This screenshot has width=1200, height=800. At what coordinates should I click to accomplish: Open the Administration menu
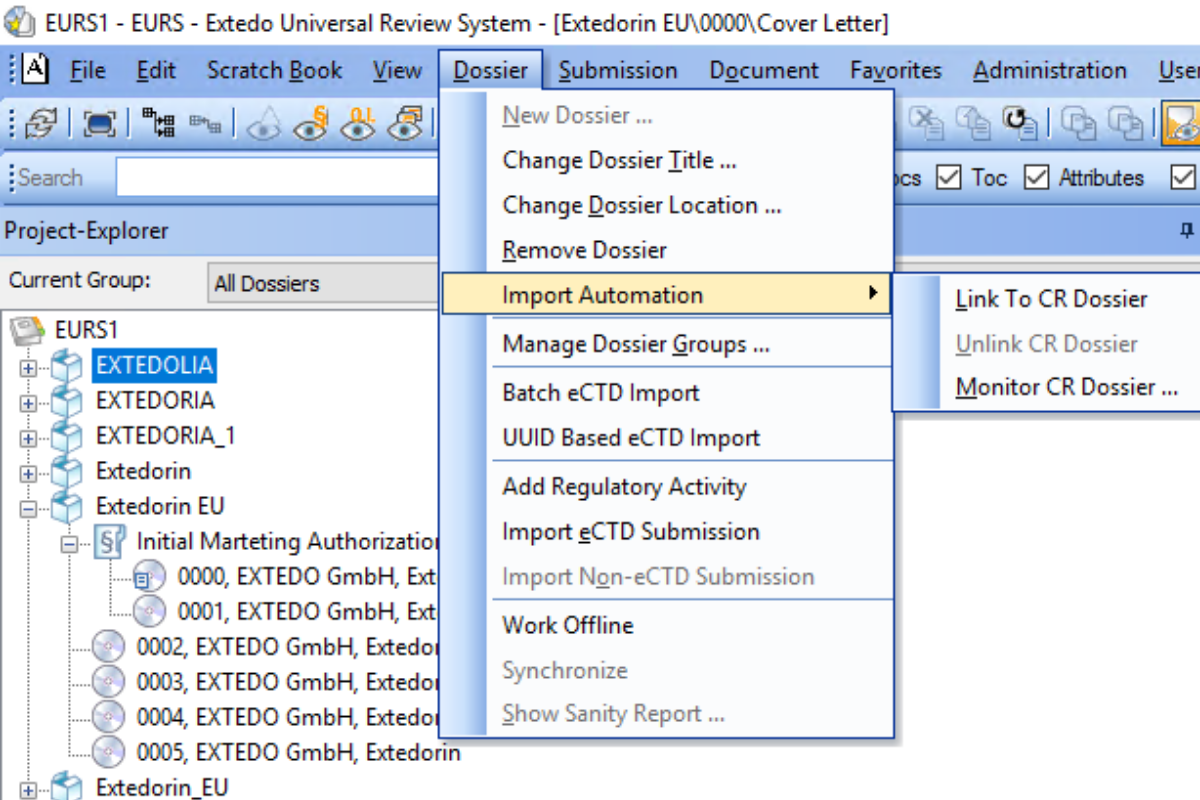click(1050, 70)
